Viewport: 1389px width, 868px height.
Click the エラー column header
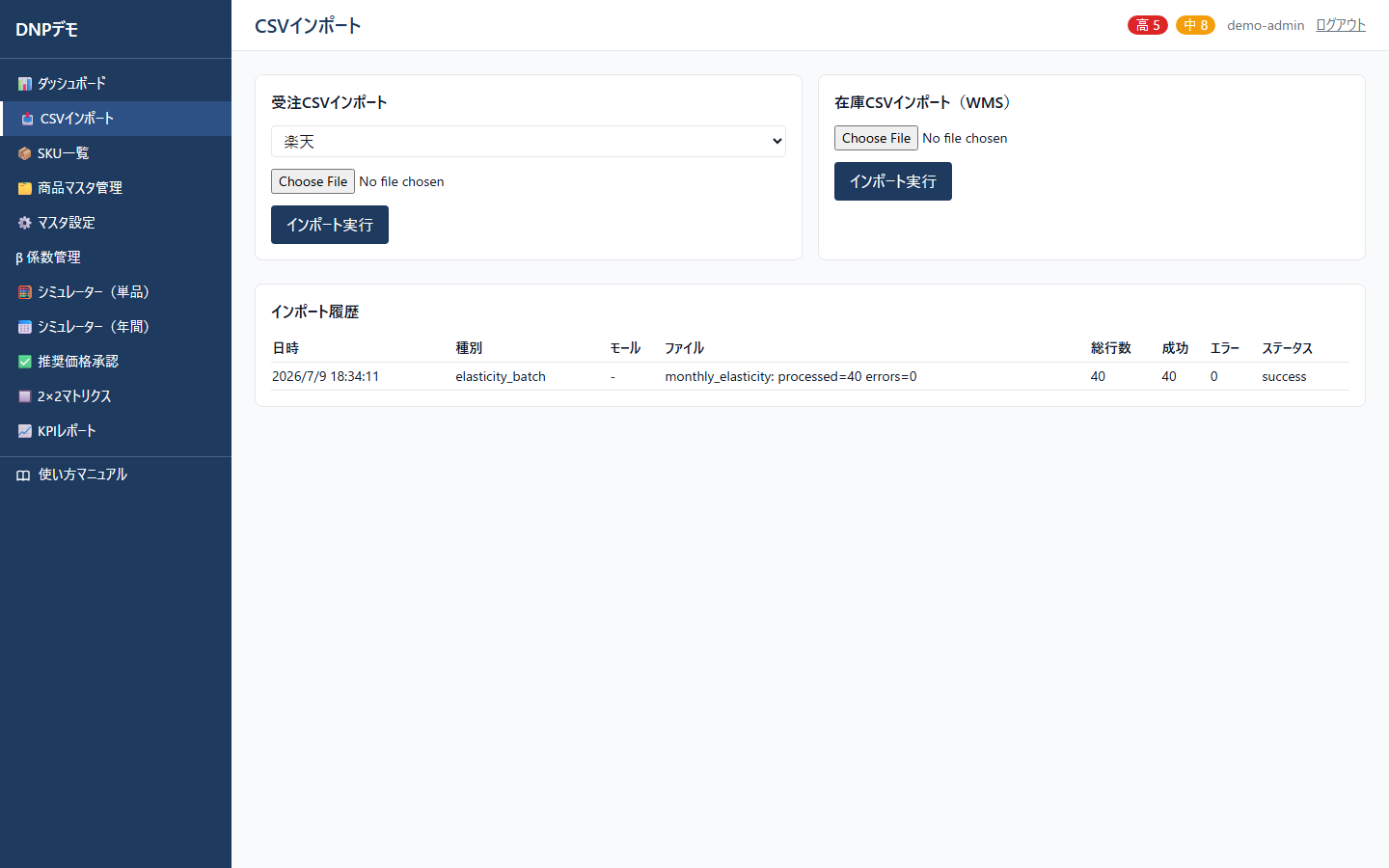(1225, 348)
